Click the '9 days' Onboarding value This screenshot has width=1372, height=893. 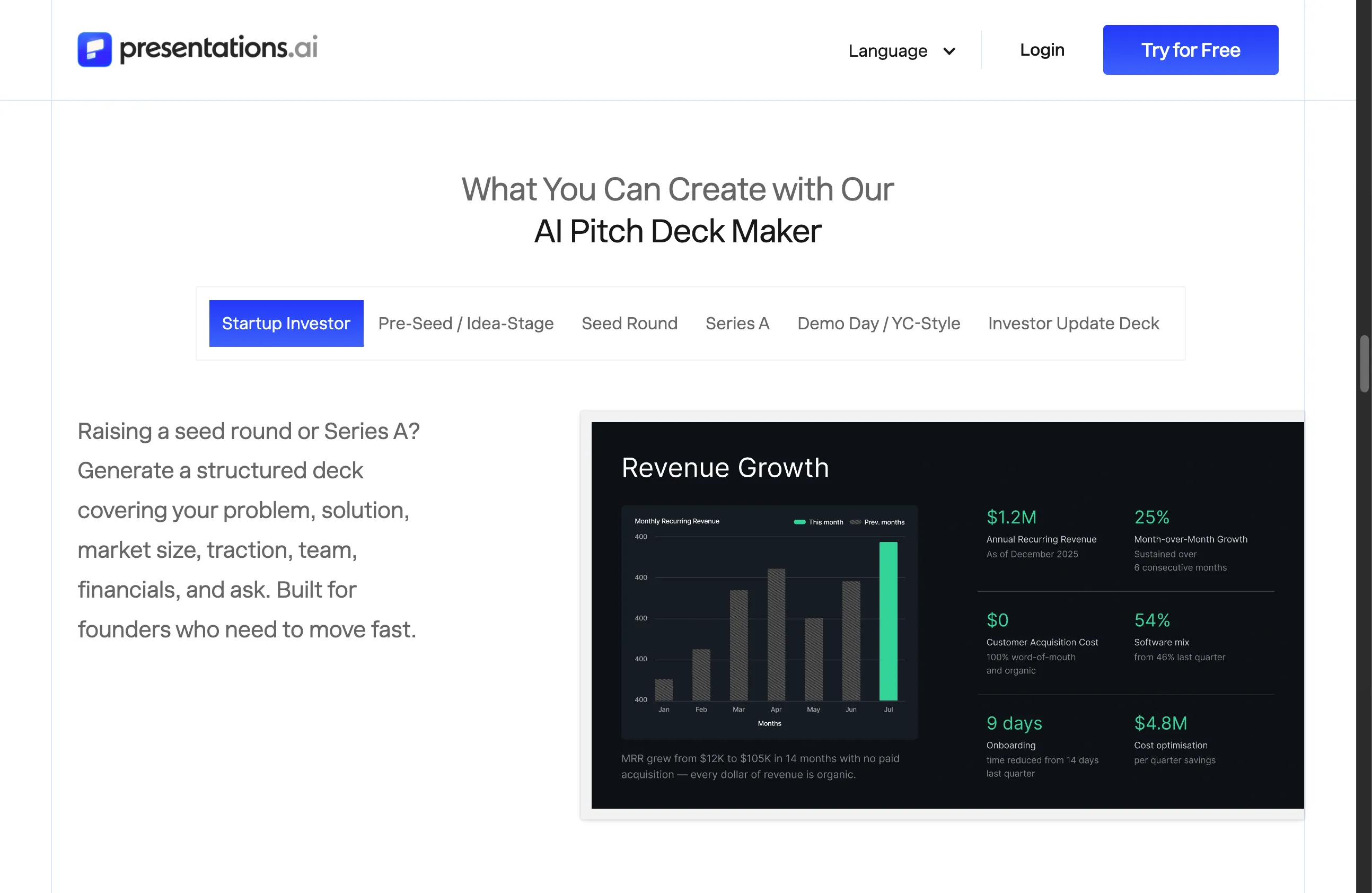point(1014,723)
